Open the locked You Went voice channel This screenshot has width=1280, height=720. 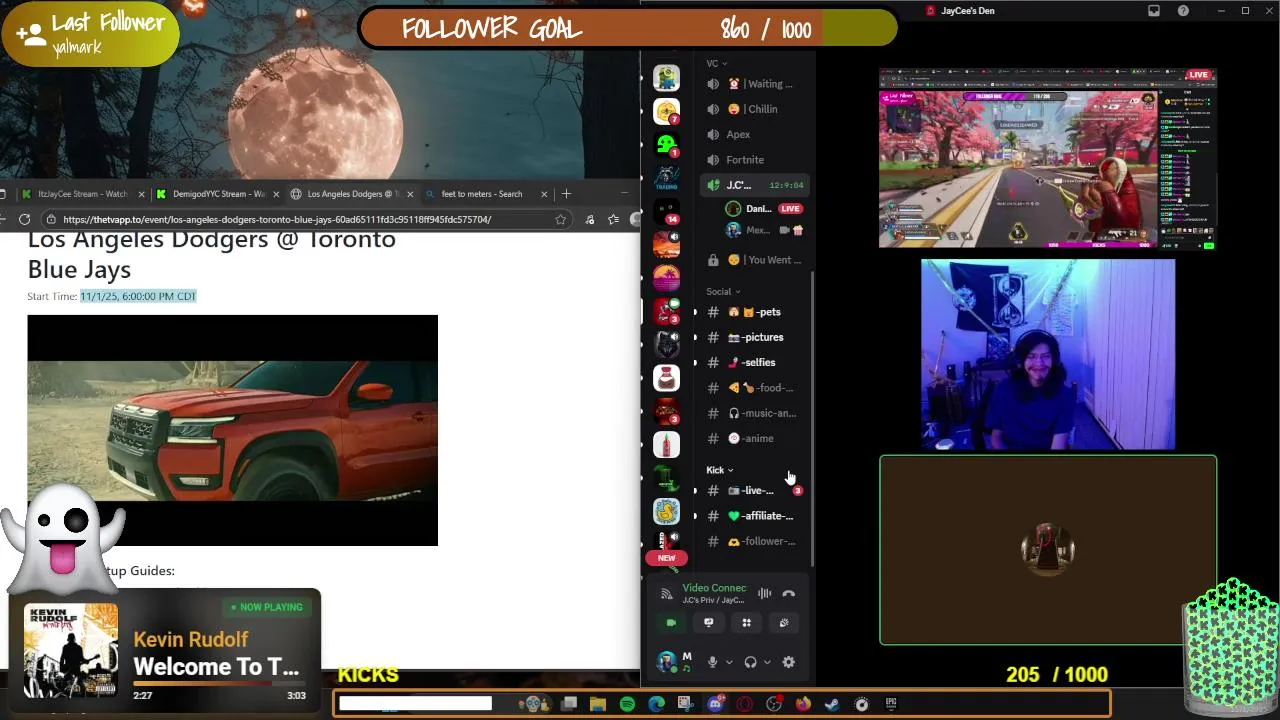[755, 260]
